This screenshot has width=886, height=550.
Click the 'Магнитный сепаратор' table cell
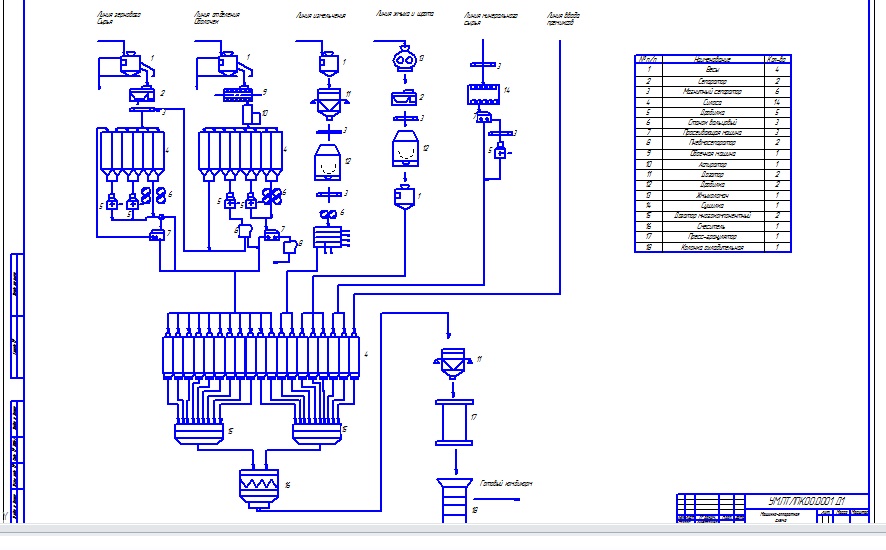713,91
